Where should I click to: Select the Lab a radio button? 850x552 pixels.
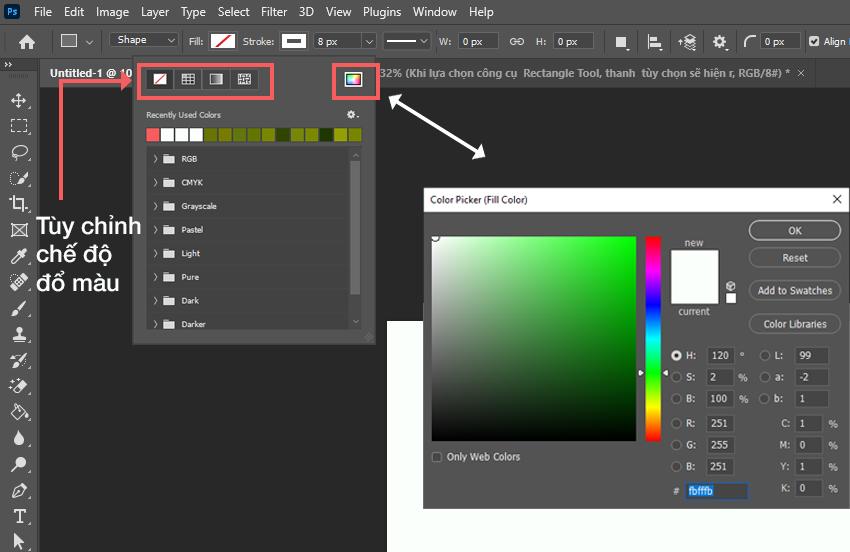pyautogui.click(x=765, y=377)
